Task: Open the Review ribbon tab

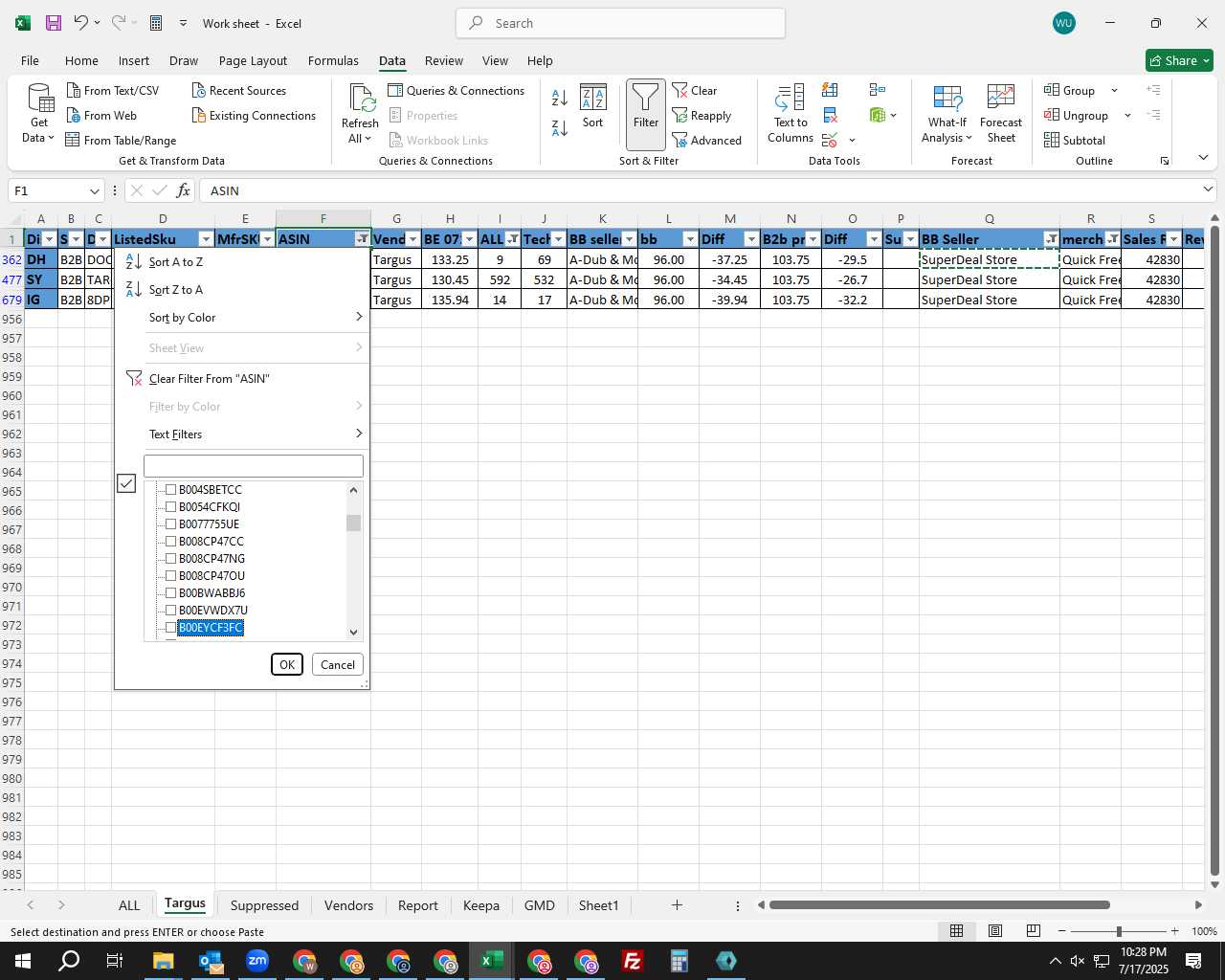Action: pyautogui.click(x=444, y=60)
